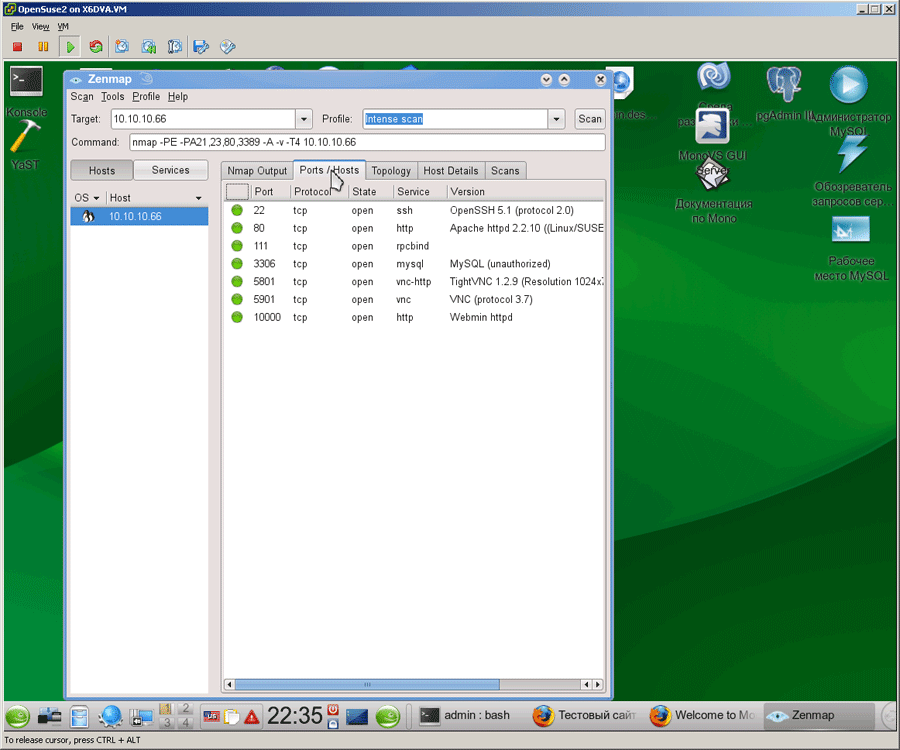This screenshot has width=900, height=750.
Task: Click the keyboard layout flag tray icon
Action: 212,716
